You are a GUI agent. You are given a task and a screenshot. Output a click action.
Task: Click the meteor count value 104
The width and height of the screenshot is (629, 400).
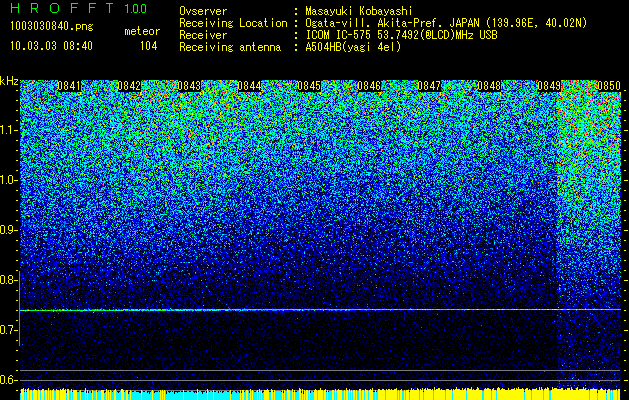[x=148, y=46]
